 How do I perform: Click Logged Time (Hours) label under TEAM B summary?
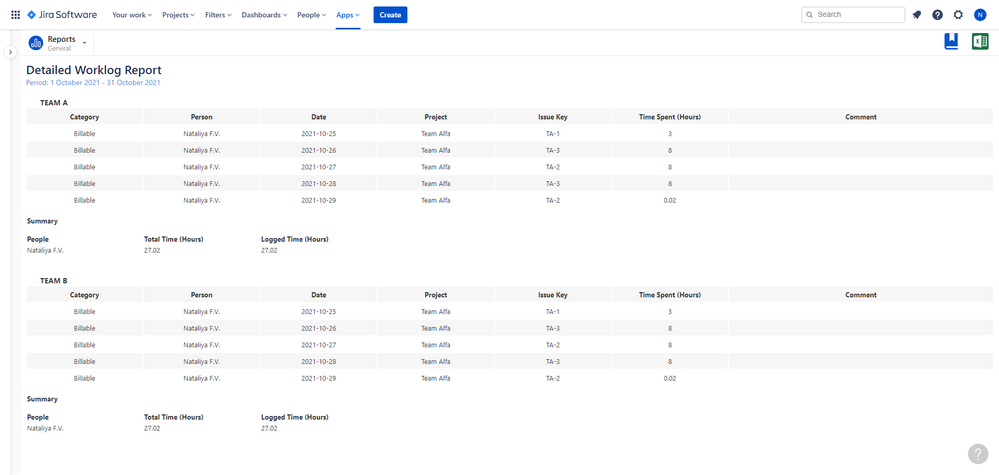click(295, 417)
